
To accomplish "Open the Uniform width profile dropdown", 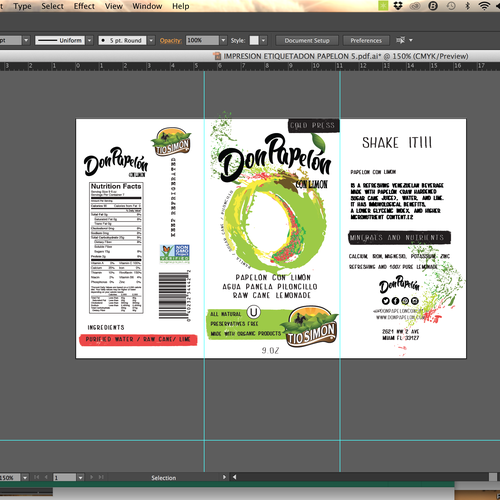I will click(89, 40).
